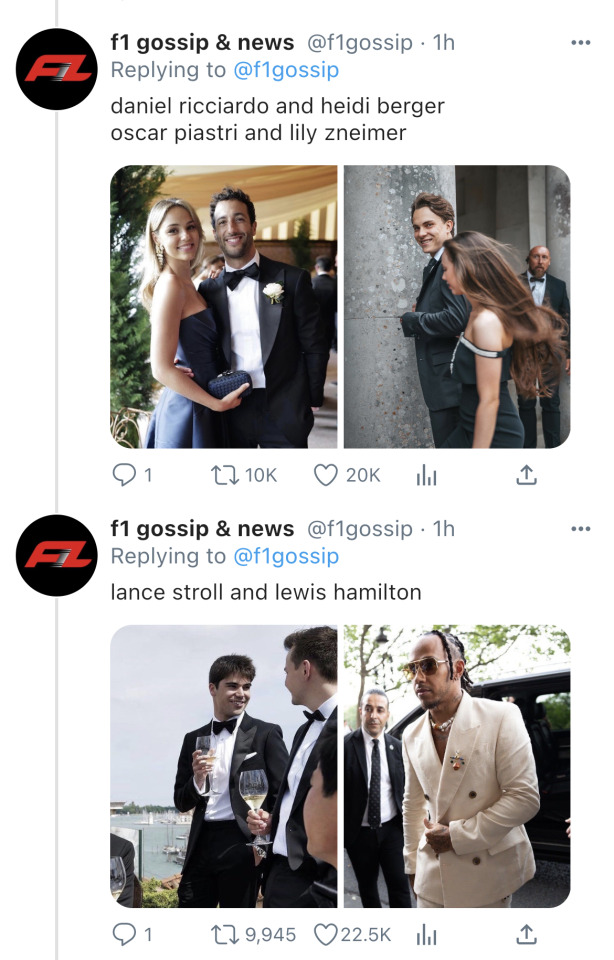View analytics for the second tweet
Screen dimensions: 614x960
click(427, 934)
